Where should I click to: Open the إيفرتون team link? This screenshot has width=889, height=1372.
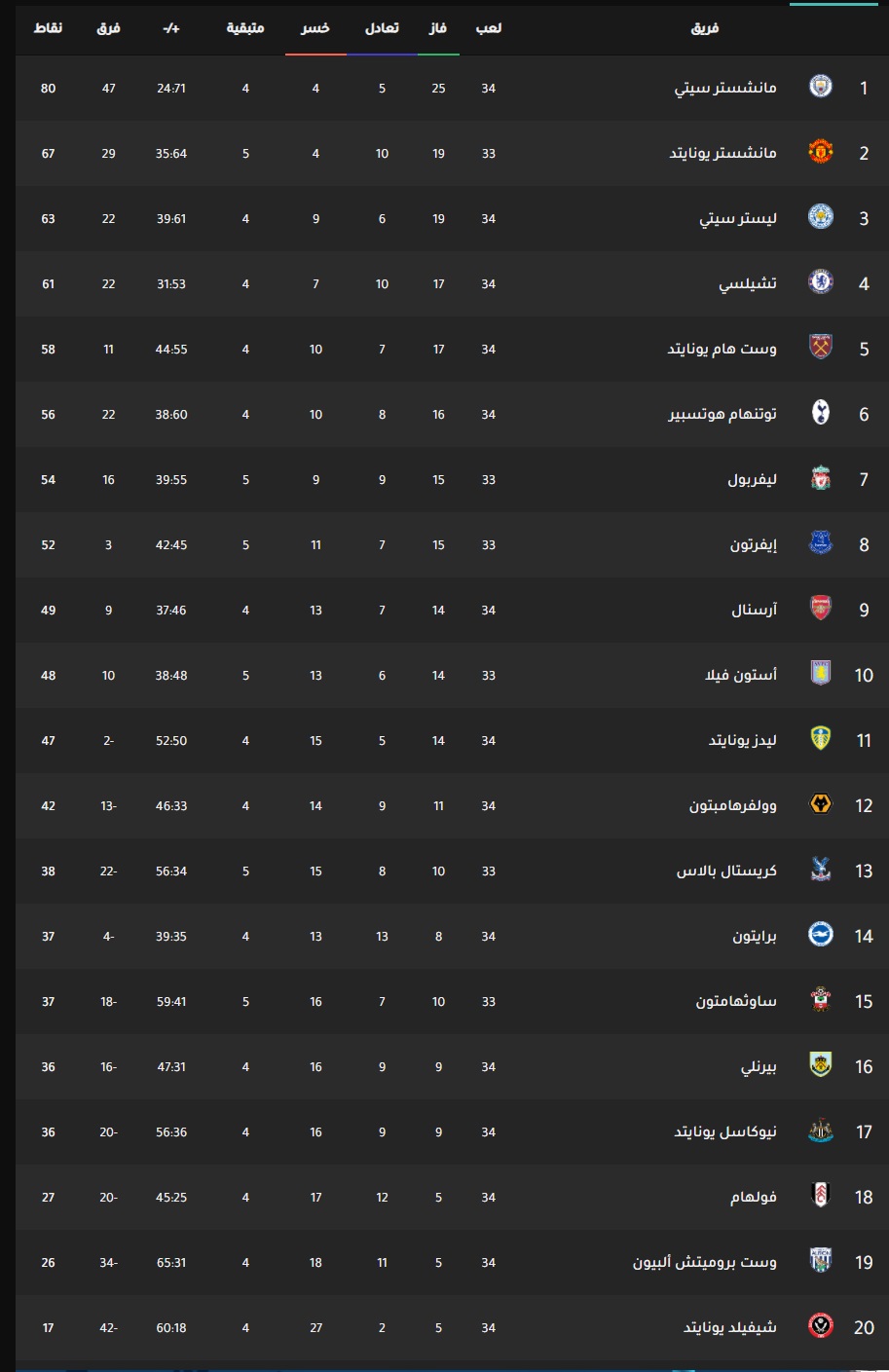coord(754,545)
